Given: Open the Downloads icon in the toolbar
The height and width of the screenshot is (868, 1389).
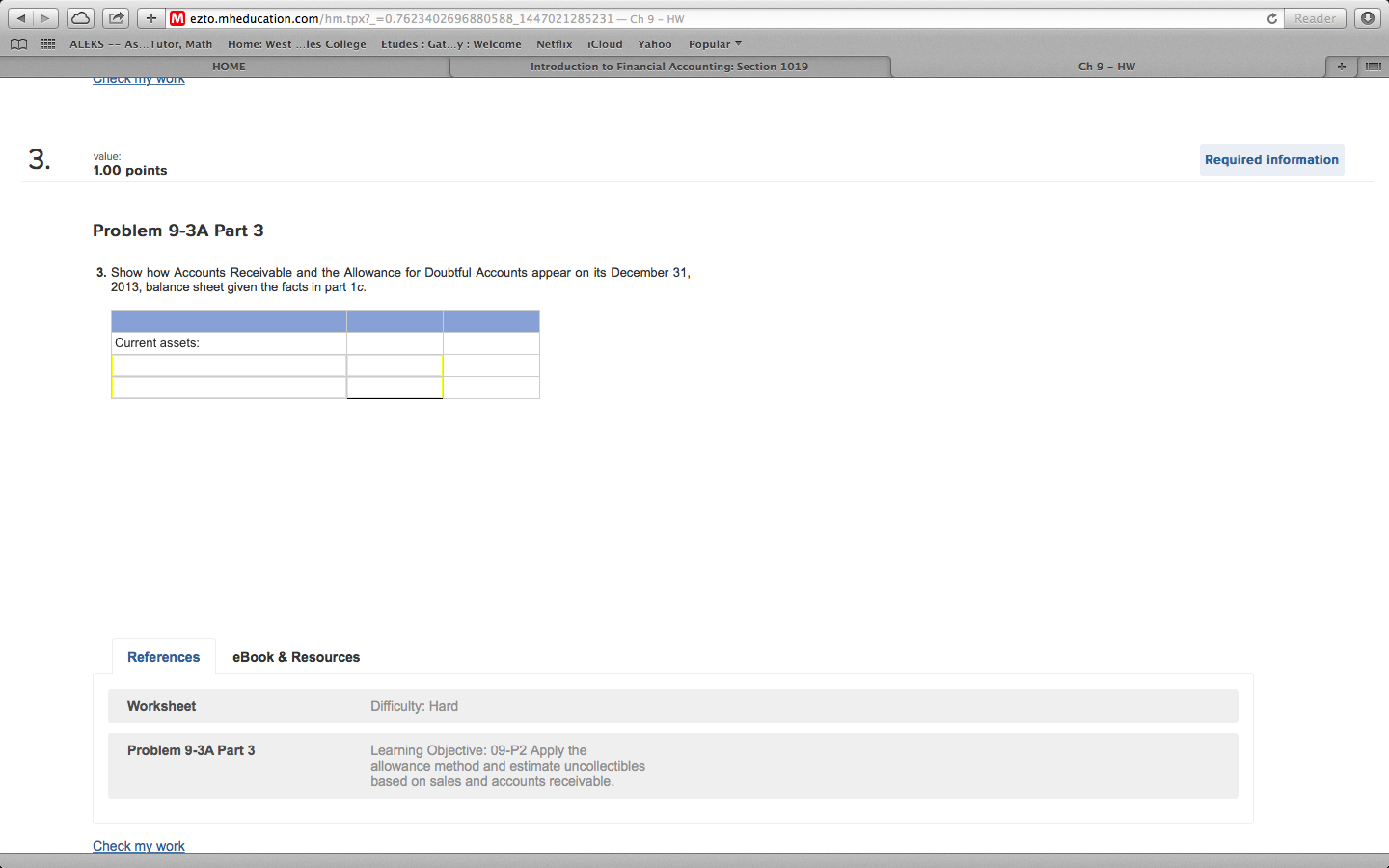Looking at the screenshot, I should tap(1367, 18).
